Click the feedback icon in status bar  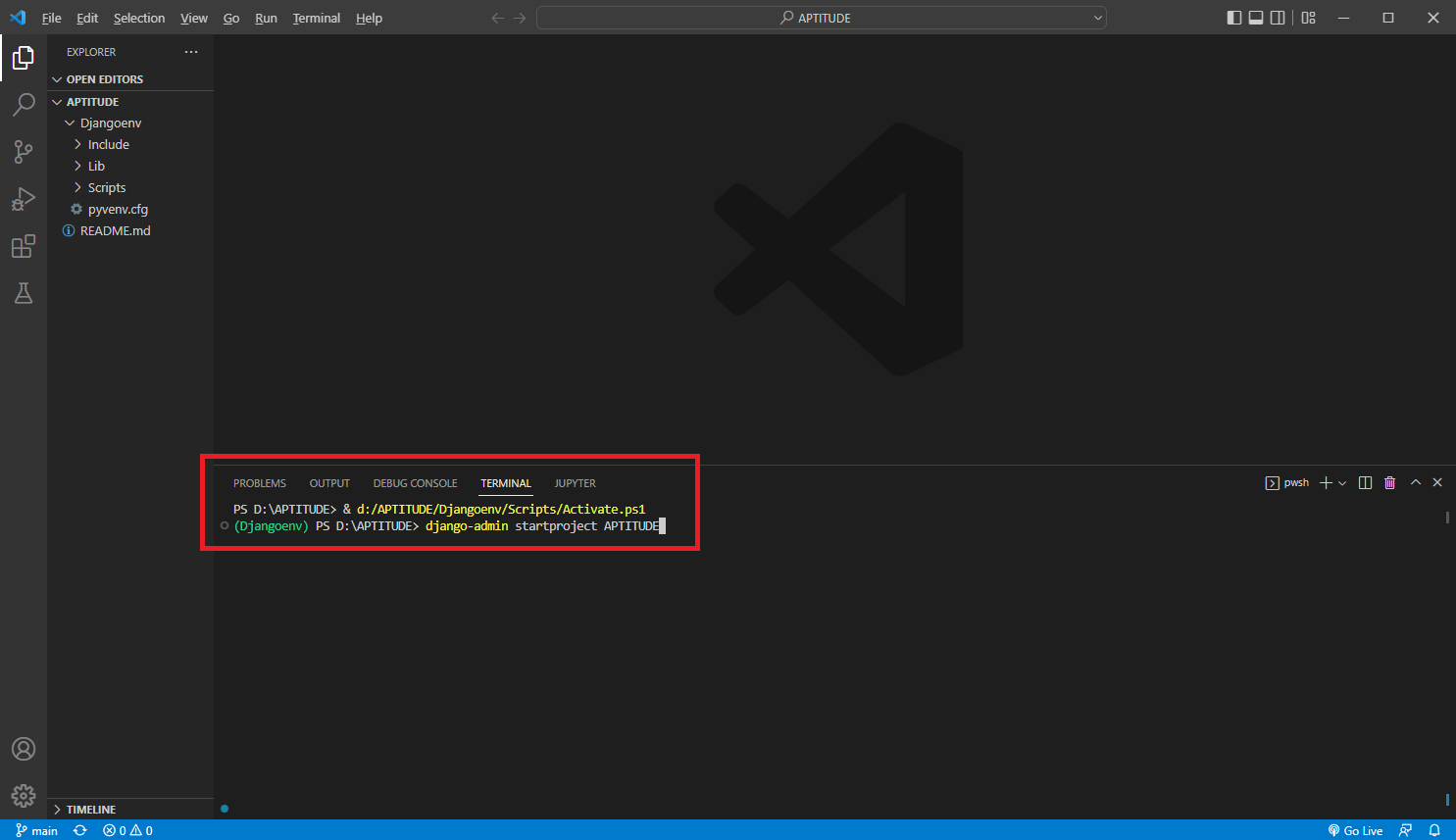pos(1405,830)
